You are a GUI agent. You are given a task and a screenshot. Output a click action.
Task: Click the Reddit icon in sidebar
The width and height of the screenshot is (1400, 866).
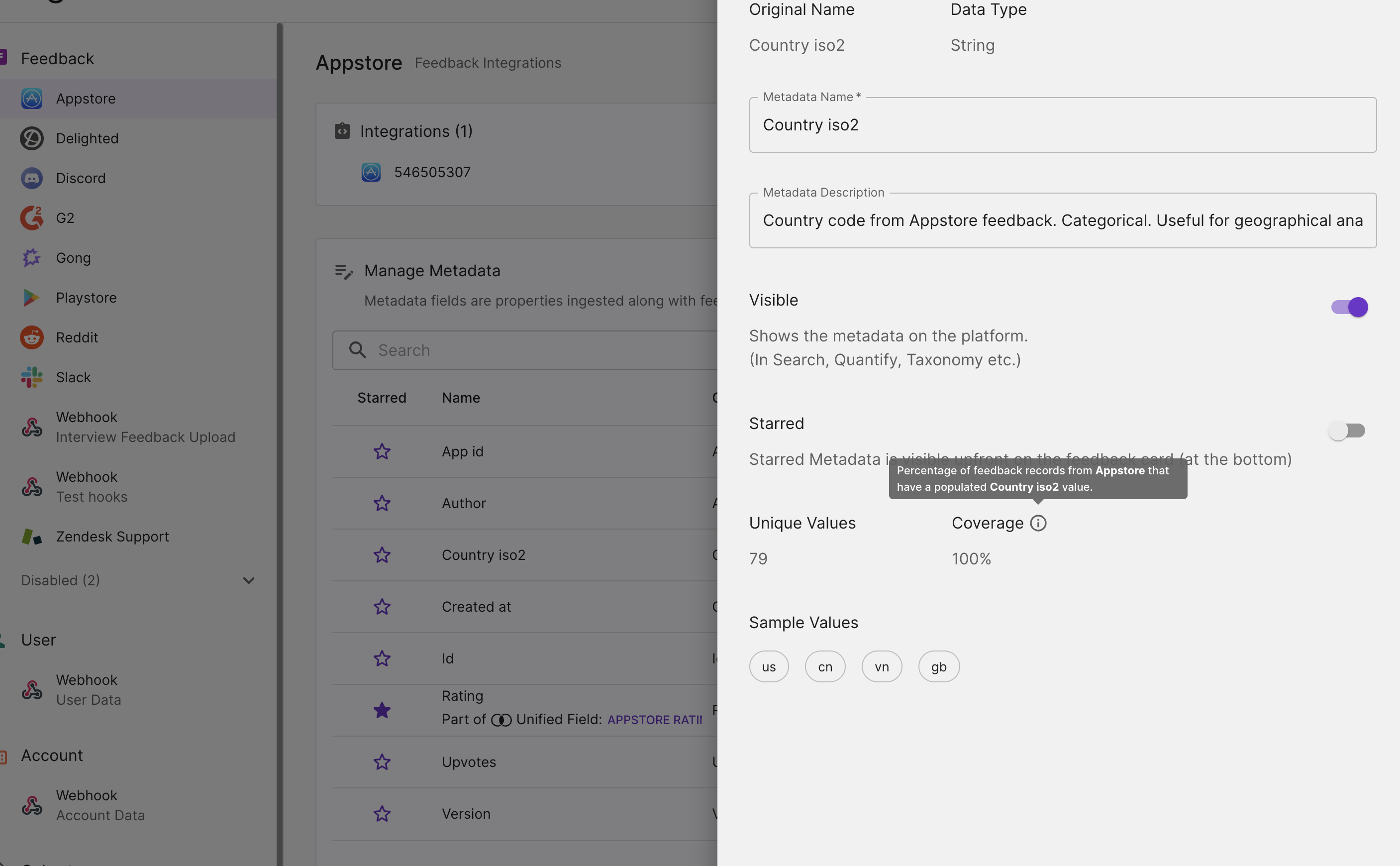32,337
